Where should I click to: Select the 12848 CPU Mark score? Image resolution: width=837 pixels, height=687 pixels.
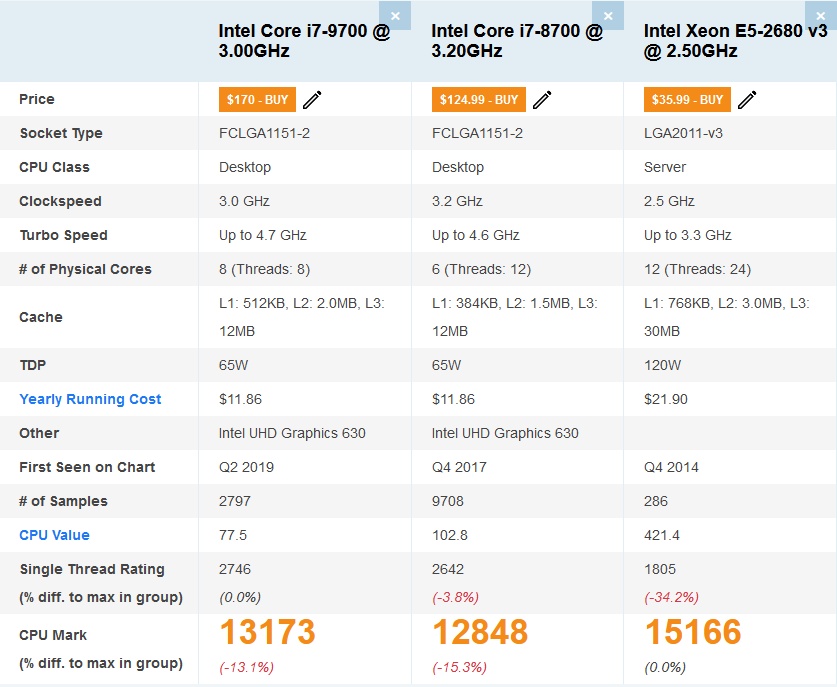tap(480, 632)
